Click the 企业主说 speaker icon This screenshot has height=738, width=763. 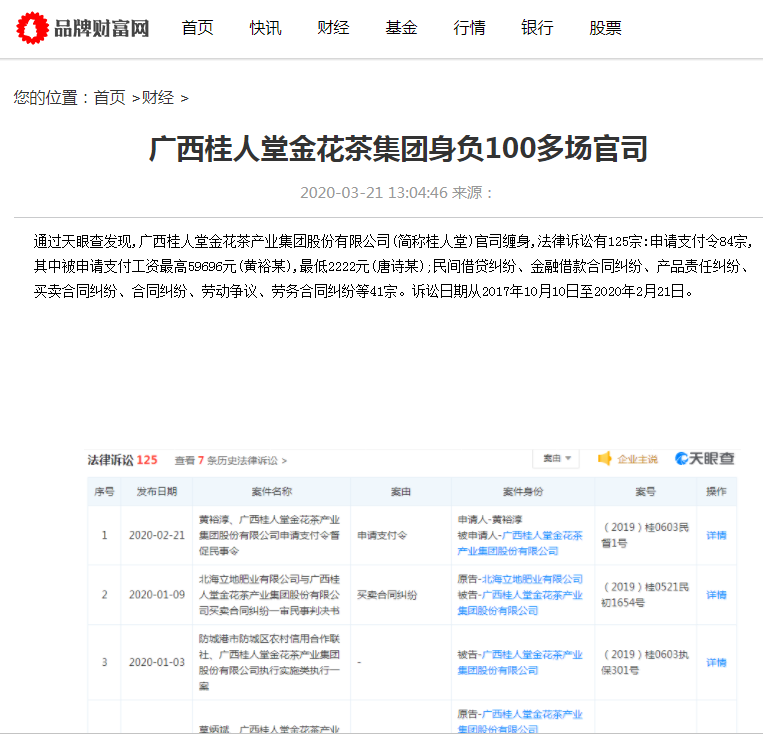pyautogui.click(x=605, y=458)
